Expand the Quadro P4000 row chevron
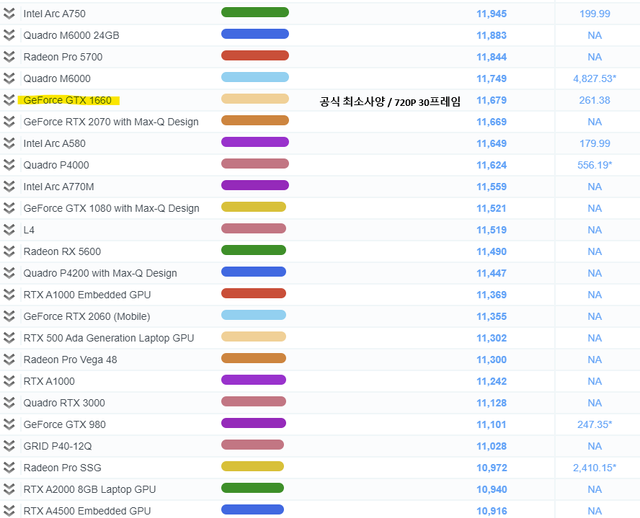The width and height of the screenshot is (640, 518). [10, 165]
